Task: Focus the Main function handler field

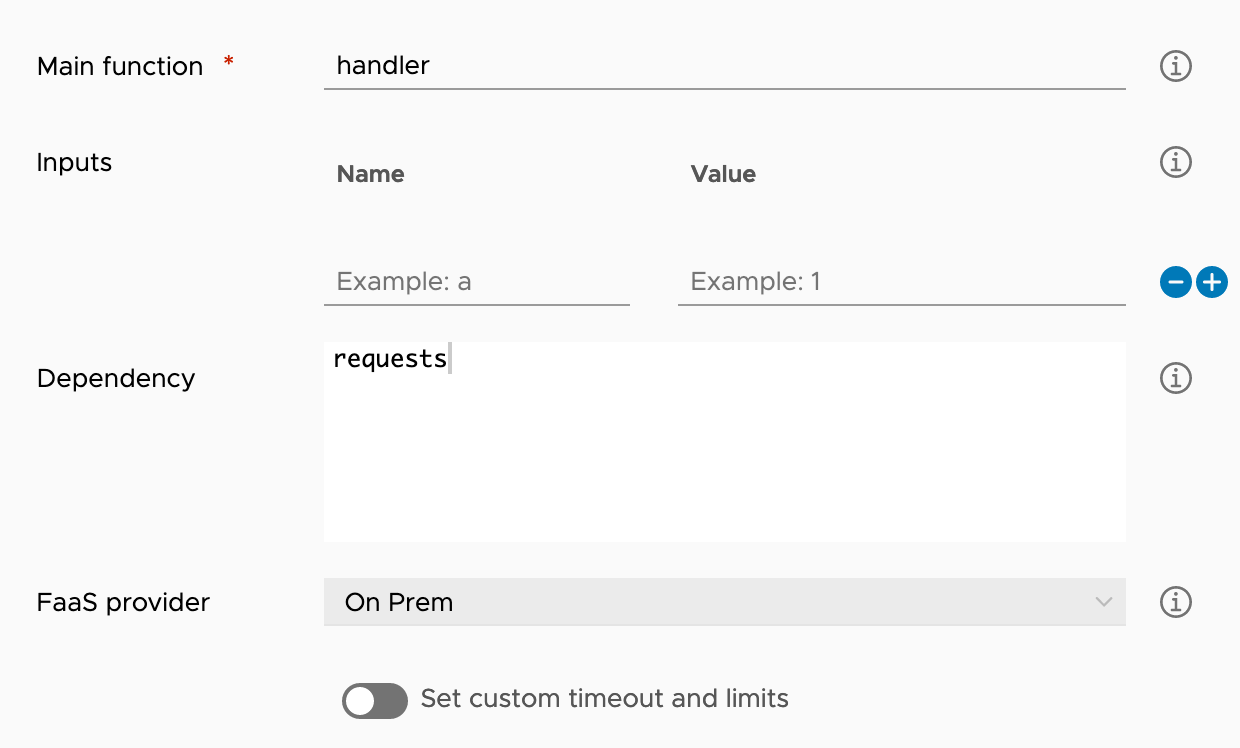Action: click(724, 67)
